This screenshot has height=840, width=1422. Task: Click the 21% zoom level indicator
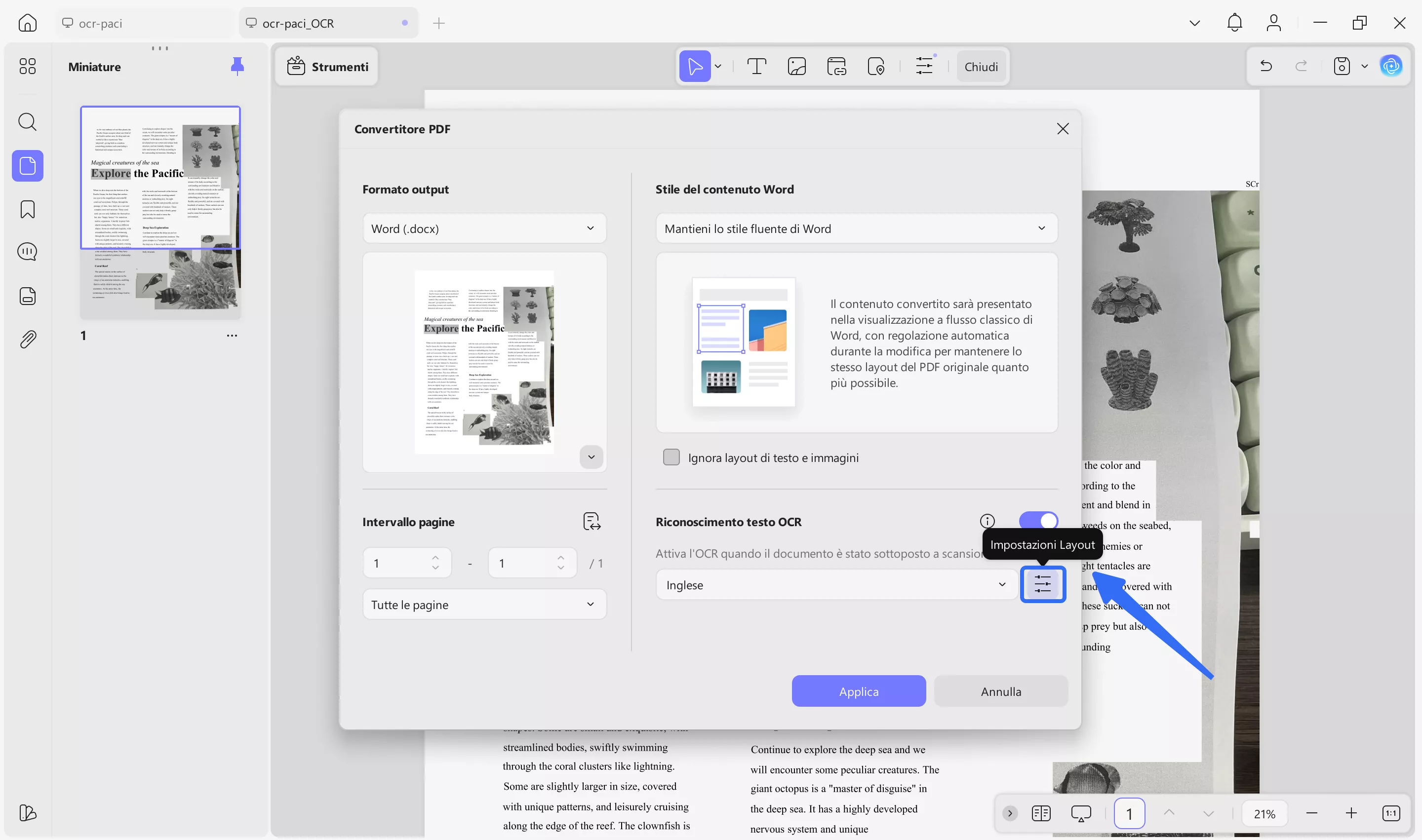(1264, 813)
